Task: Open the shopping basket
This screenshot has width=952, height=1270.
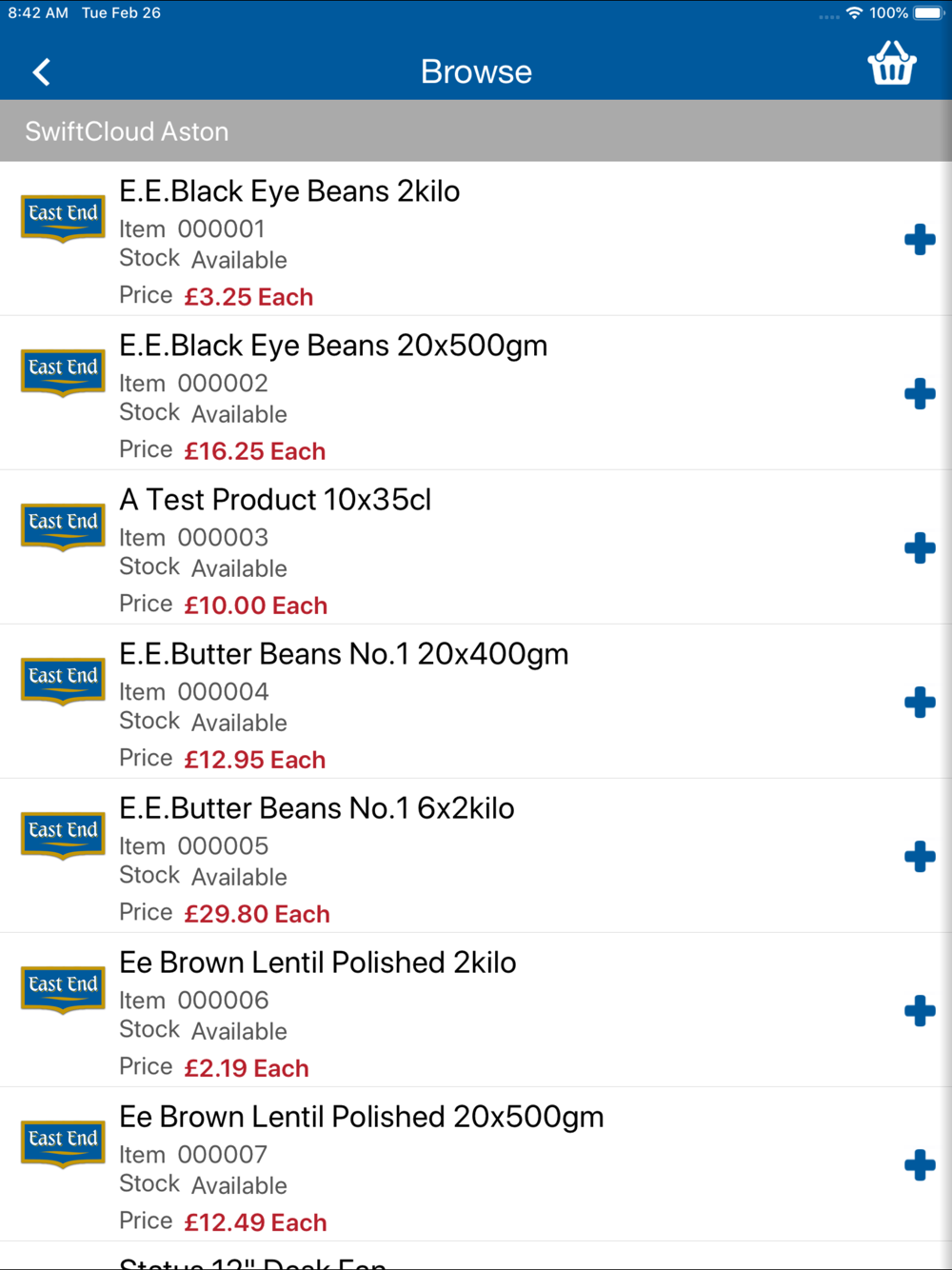Action: pyautogui.click(x=892, y=64)
